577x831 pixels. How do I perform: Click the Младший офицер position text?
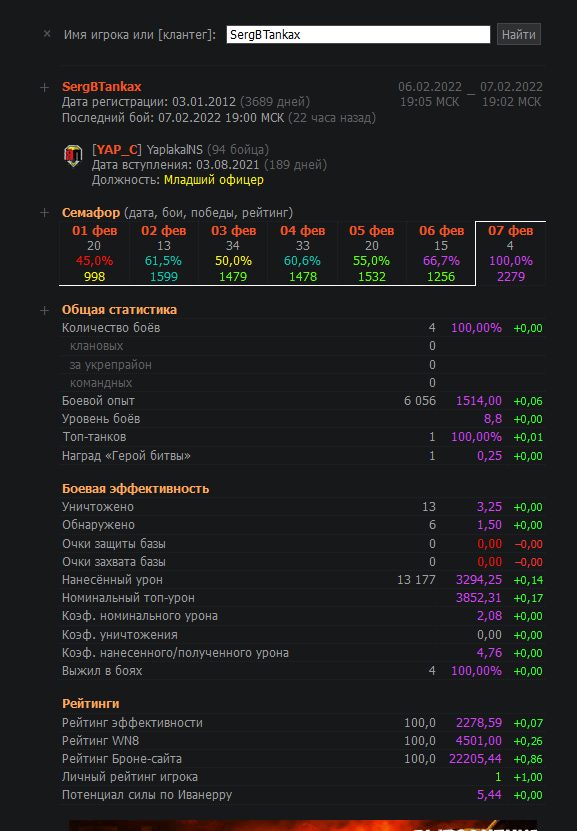[214, 180]
